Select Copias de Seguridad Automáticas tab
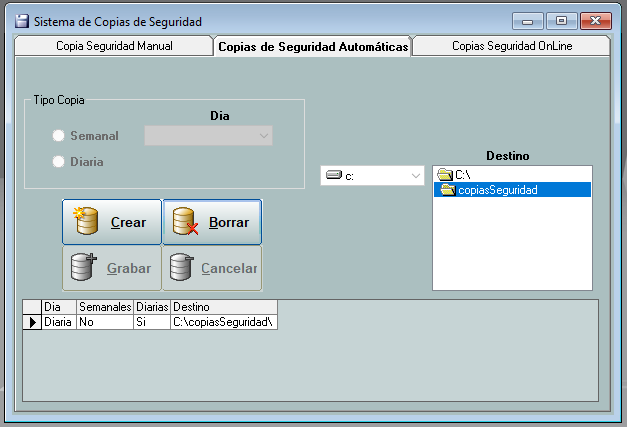 [313, 46]
